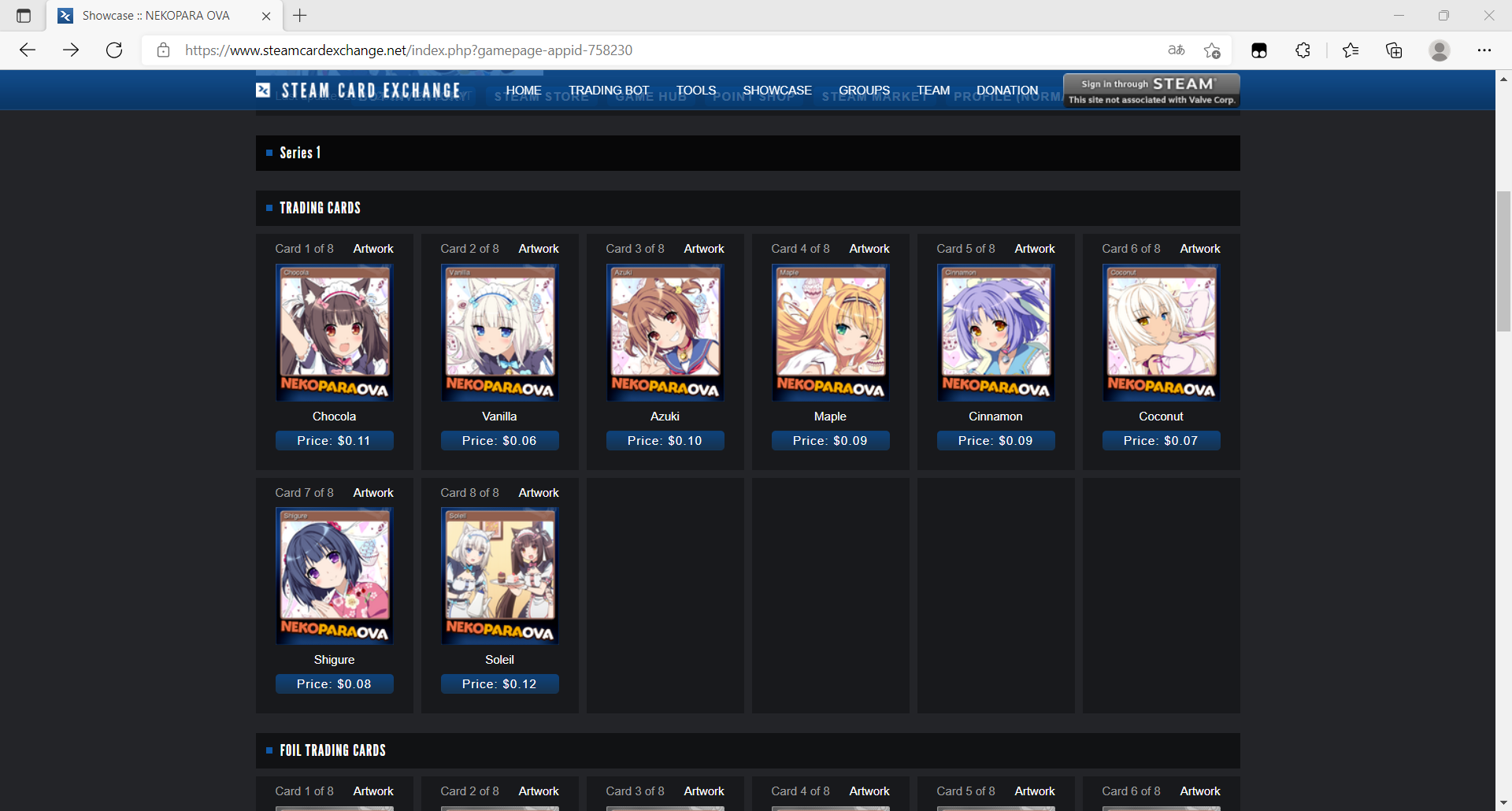This screenshot has width=1512, height=811.
Task: Click the Chocola card image
Action: [x=335, y=332]
